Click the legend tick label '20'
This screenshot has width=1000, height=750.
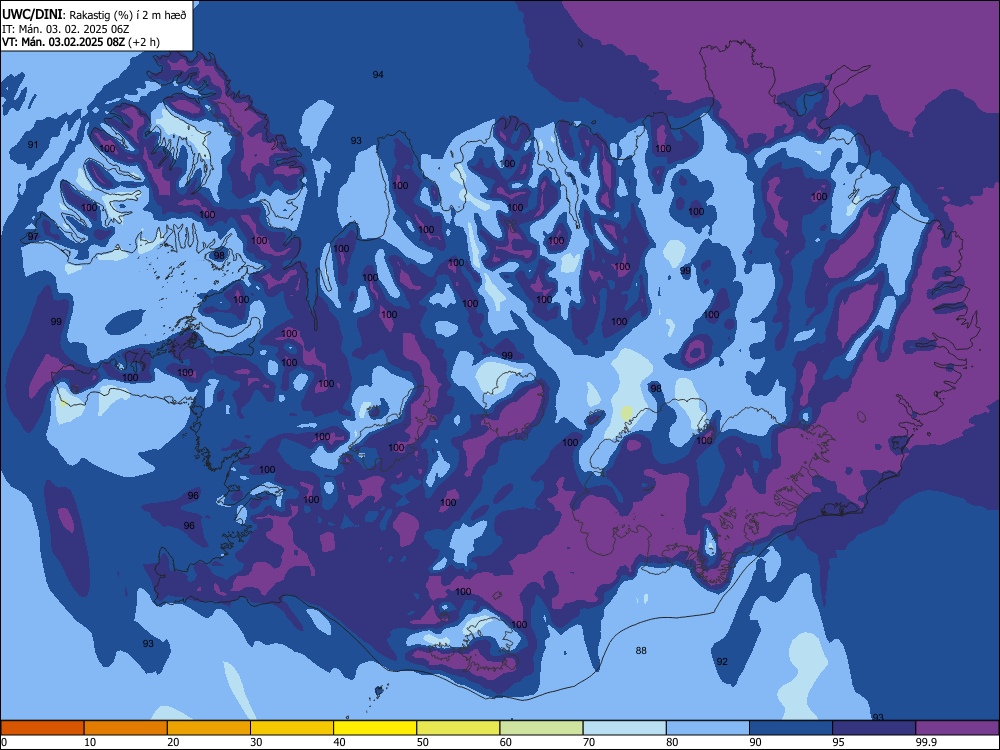[x=173, y=742]
